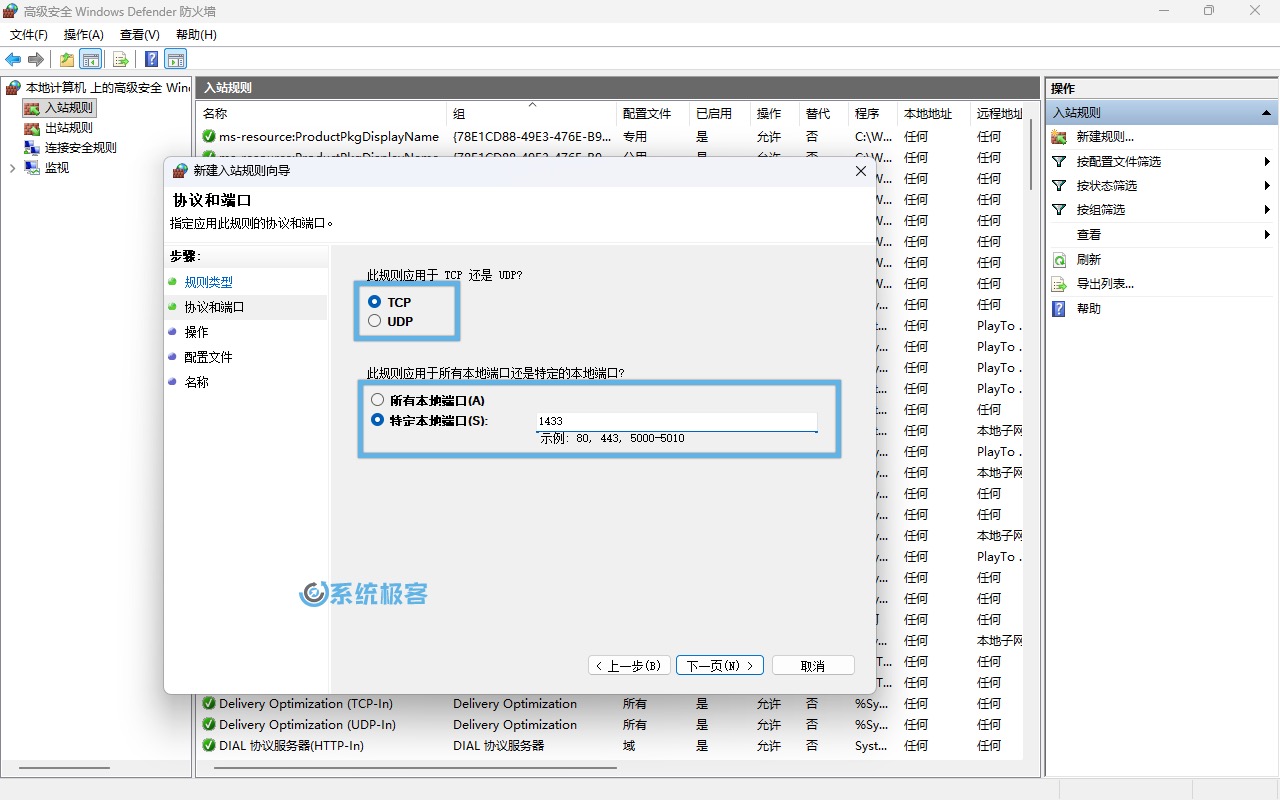Click the back arrow toolbar icon

pyautogui.click(x=13, y=59)
